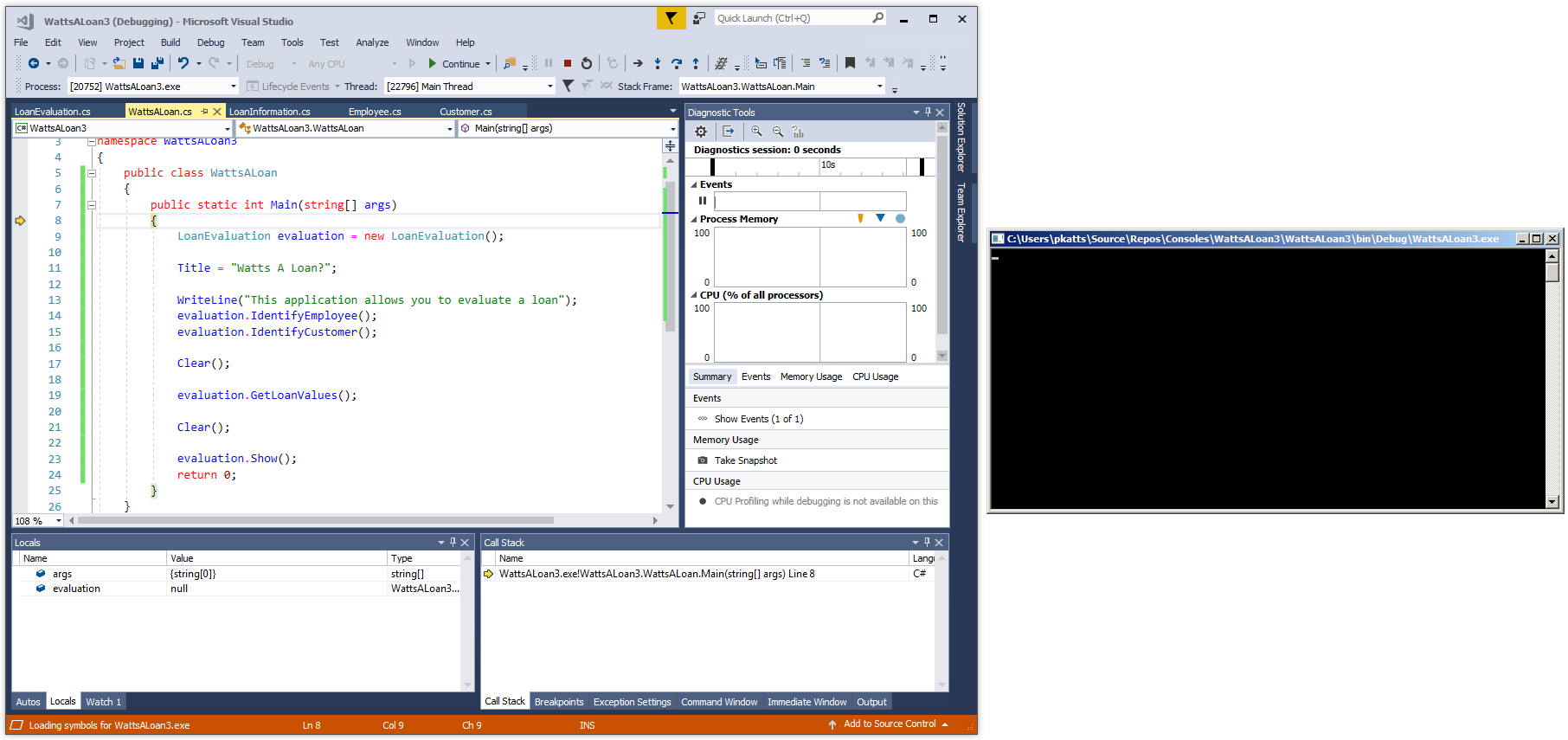Open the Process dropdown
This screenshot has height=740, width=1568.
pyautogui.click(x=233, y=87)
